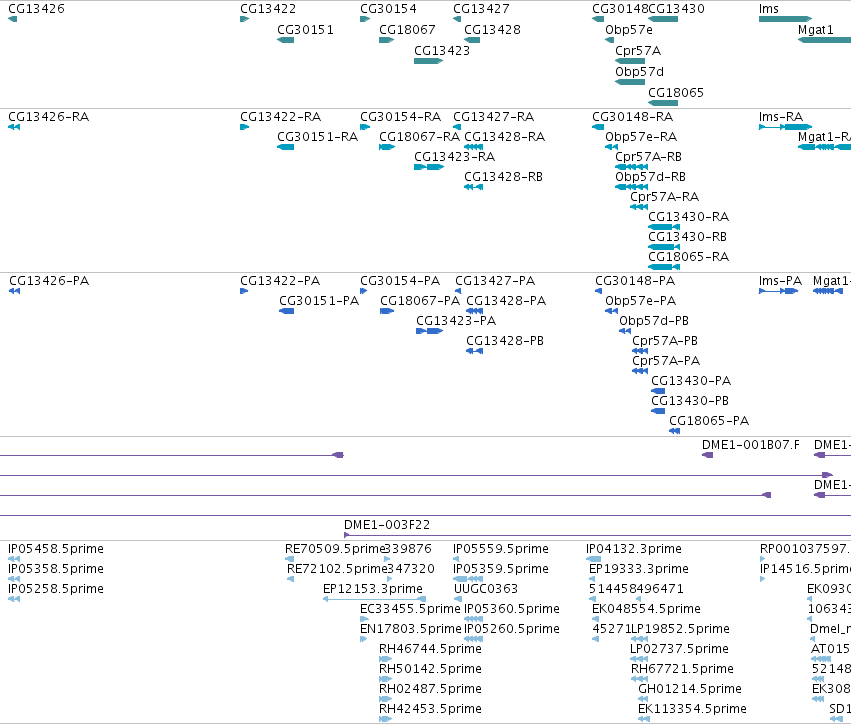851x724 pixels.
Task: Select the RE72102.5prime EST label
Action: [x=336, y=569]
